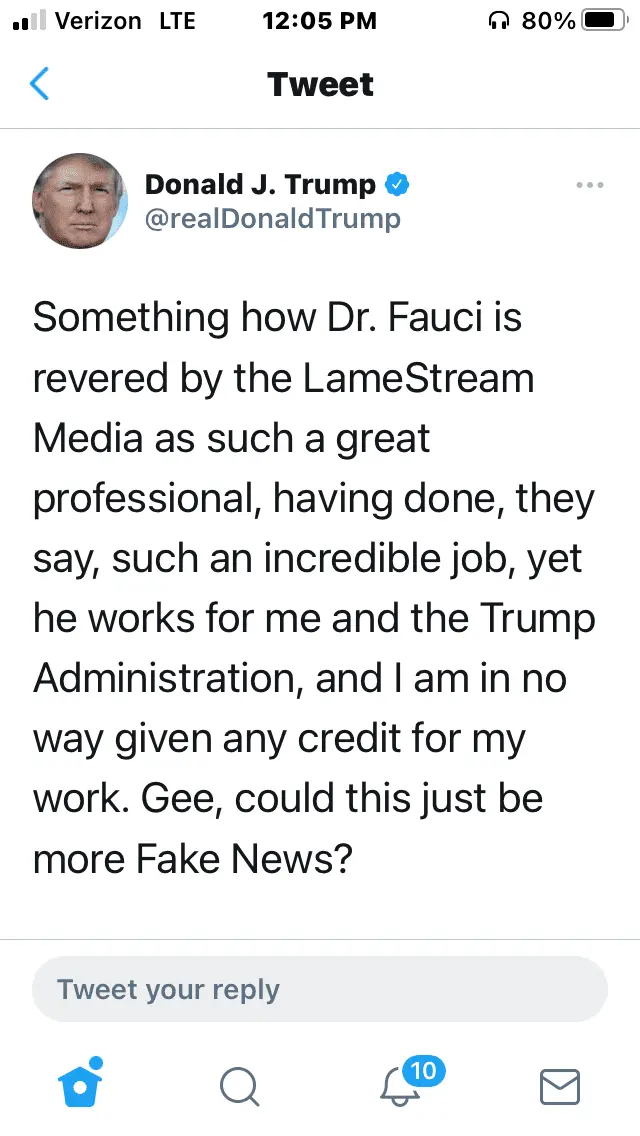Open the Search magnifier tab

tap(239, 1087)
